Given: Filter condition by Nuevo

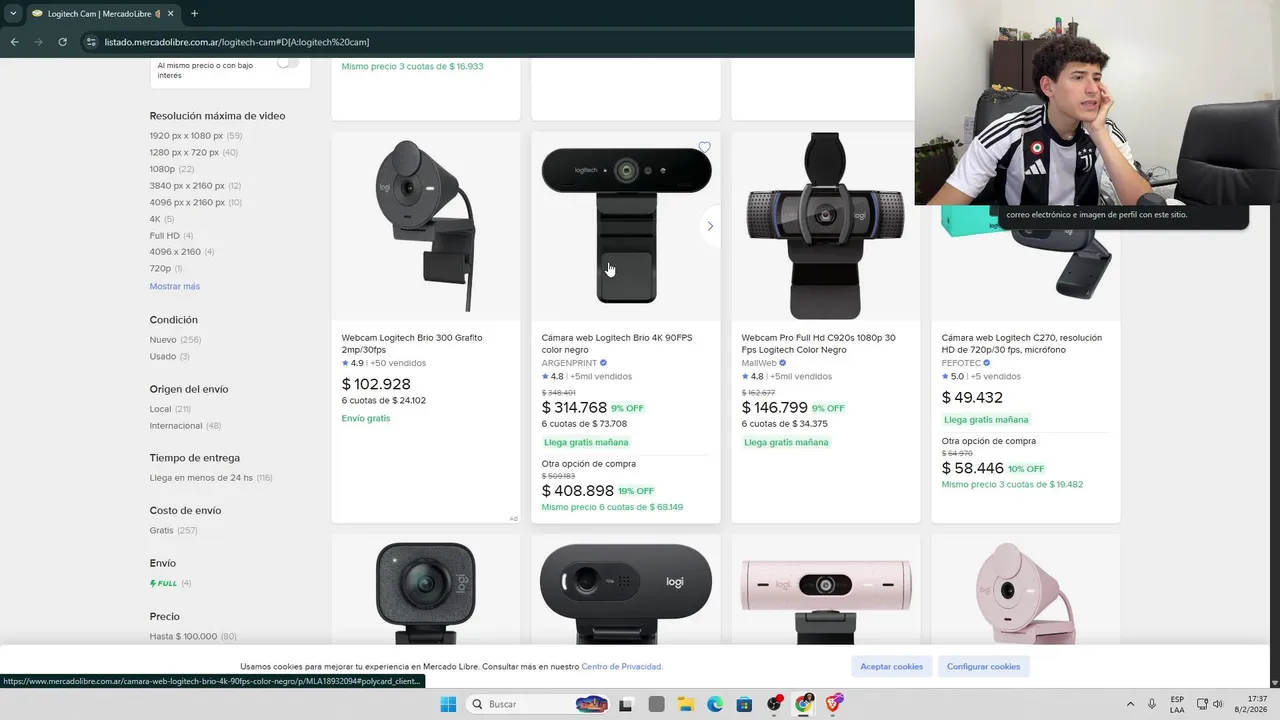Looking at the screenshot, I should (163, 340).
